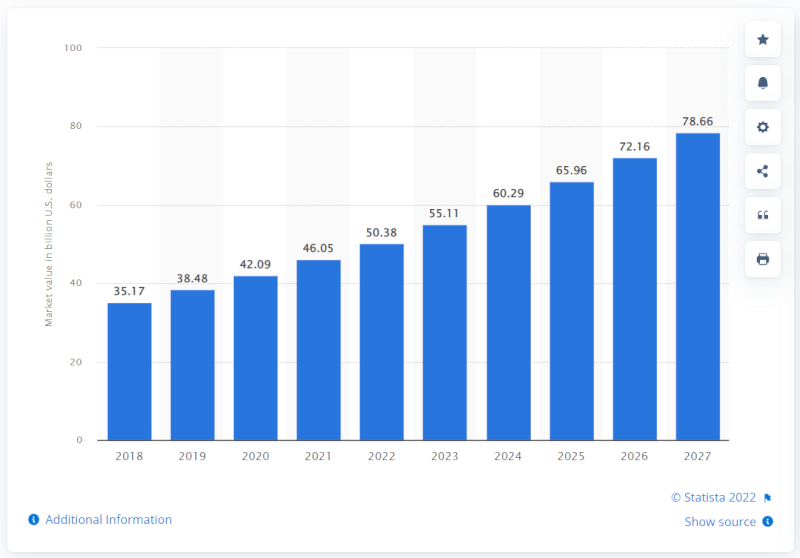The height and width of the screenshot is (558, 800).
Task: Click the © Statista 2022 link
Action: click(x=713, y=497)
